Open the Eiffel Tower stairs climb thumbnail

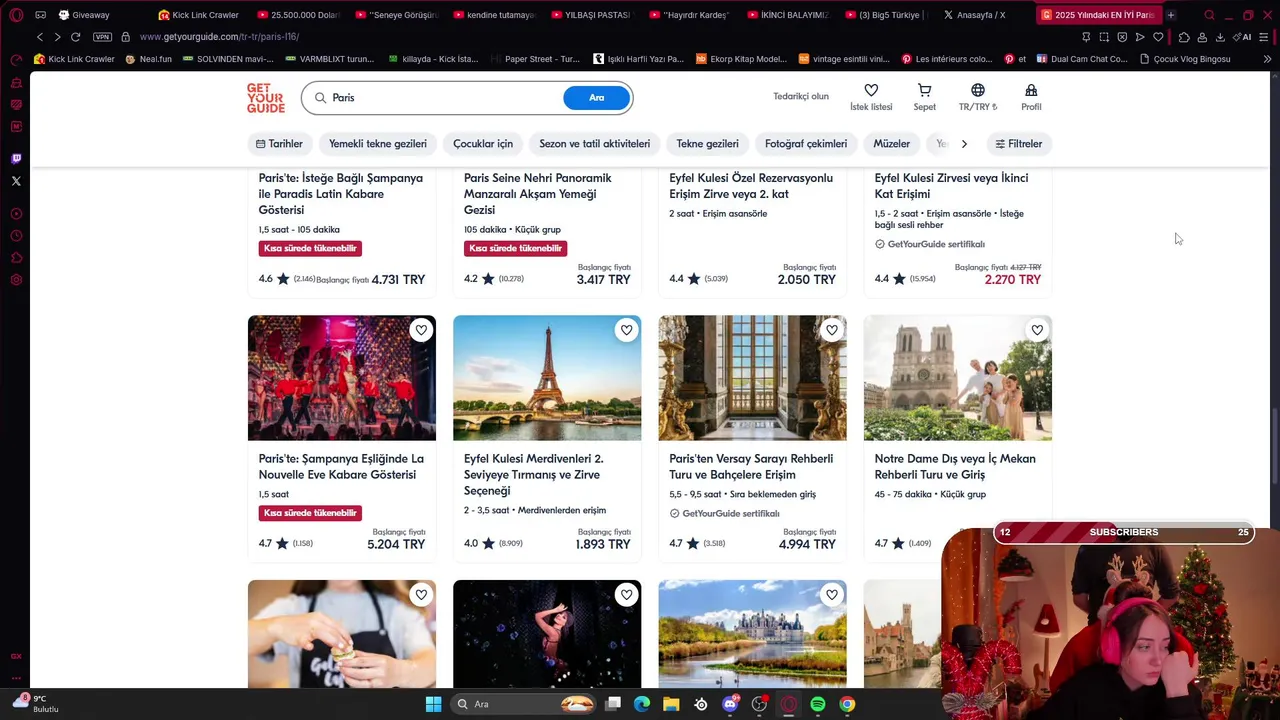[547, 378]
